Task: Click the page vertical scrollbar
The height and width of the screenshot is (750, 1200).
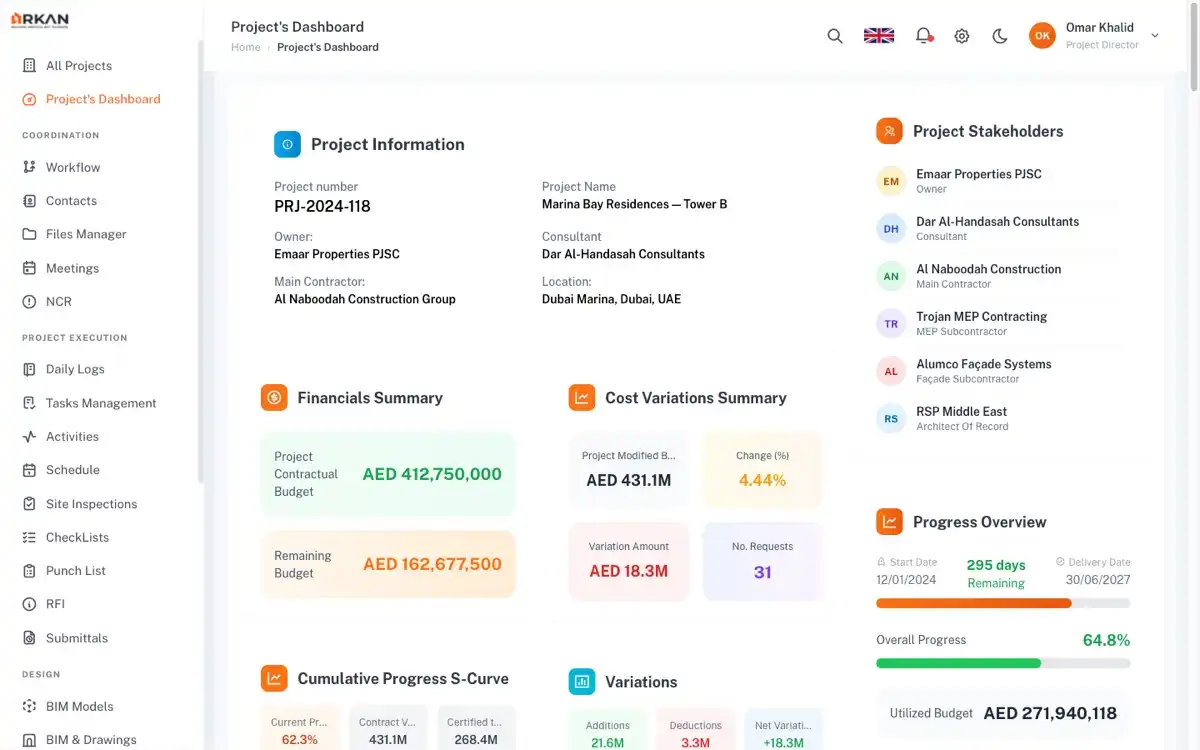Action: (1195, 48)
